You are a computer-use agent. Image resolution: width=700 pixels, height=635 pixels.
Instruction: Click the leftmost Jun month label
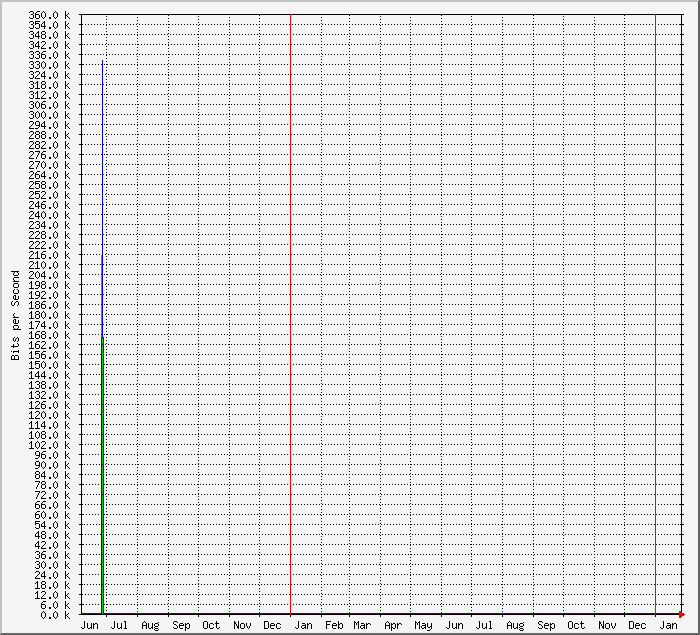coord(88,625)
